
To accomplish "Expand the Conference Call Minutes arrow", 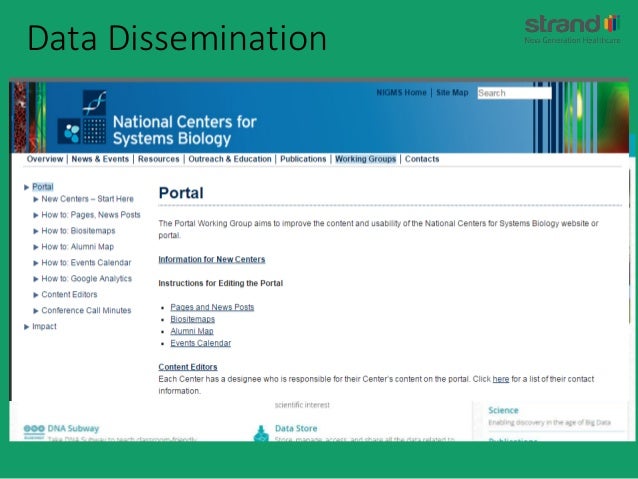I will coord(36,311).
